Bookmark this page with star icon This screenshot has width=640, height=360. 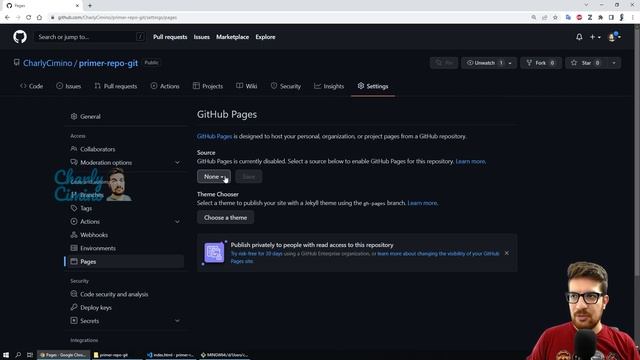click(555, 18)
